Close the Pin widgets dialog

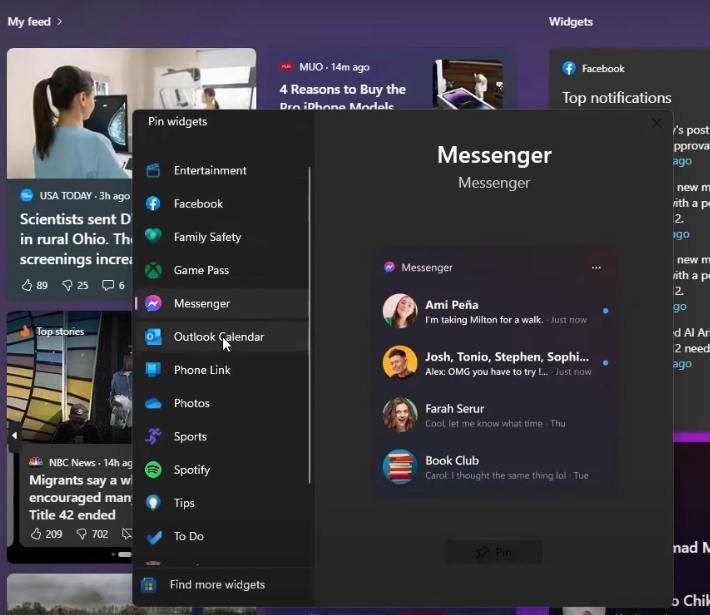coord(656,123)
